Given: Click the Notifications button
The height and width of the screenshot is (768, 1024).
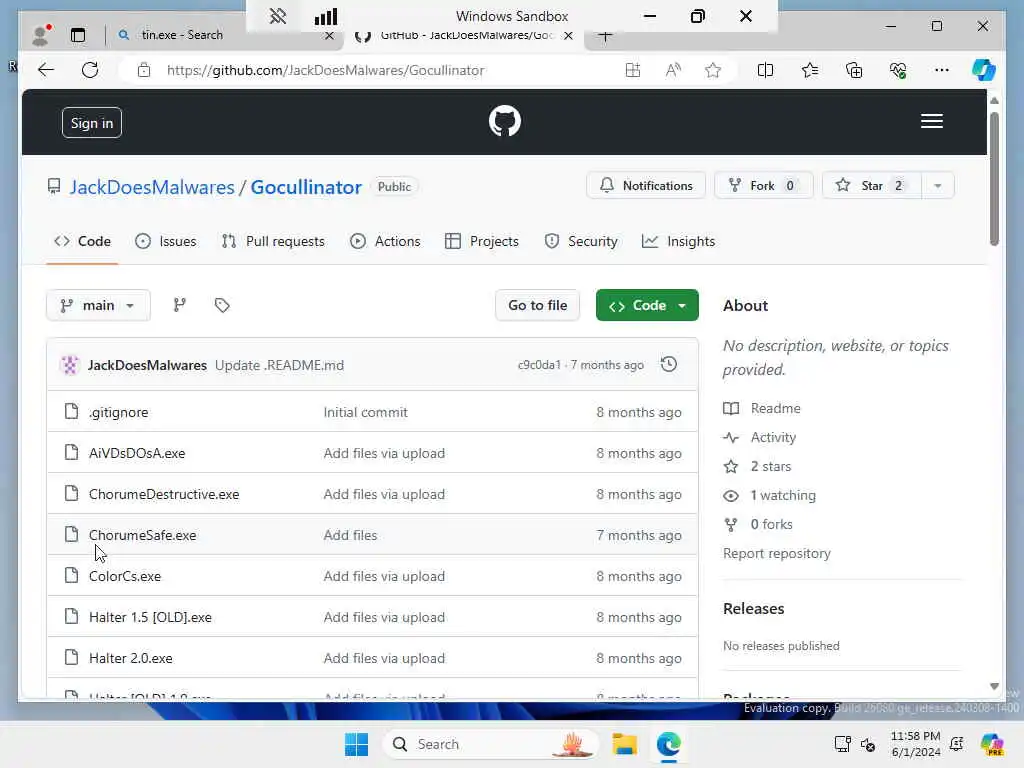Looking at the screenshot, I should (x=646, y=186).
